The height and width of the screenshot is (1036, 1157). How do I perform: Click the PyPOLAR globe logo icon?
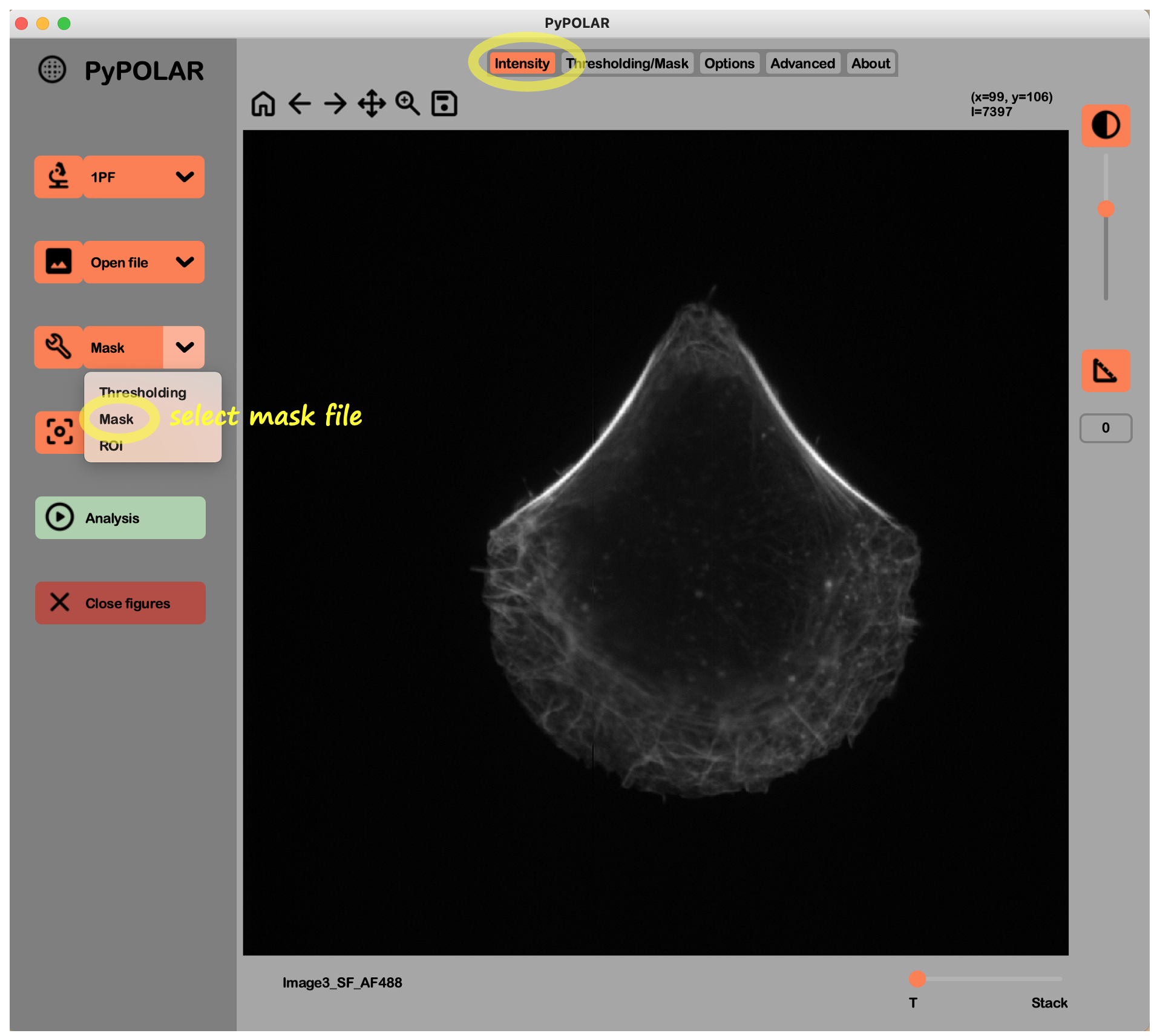pos(53,70)
